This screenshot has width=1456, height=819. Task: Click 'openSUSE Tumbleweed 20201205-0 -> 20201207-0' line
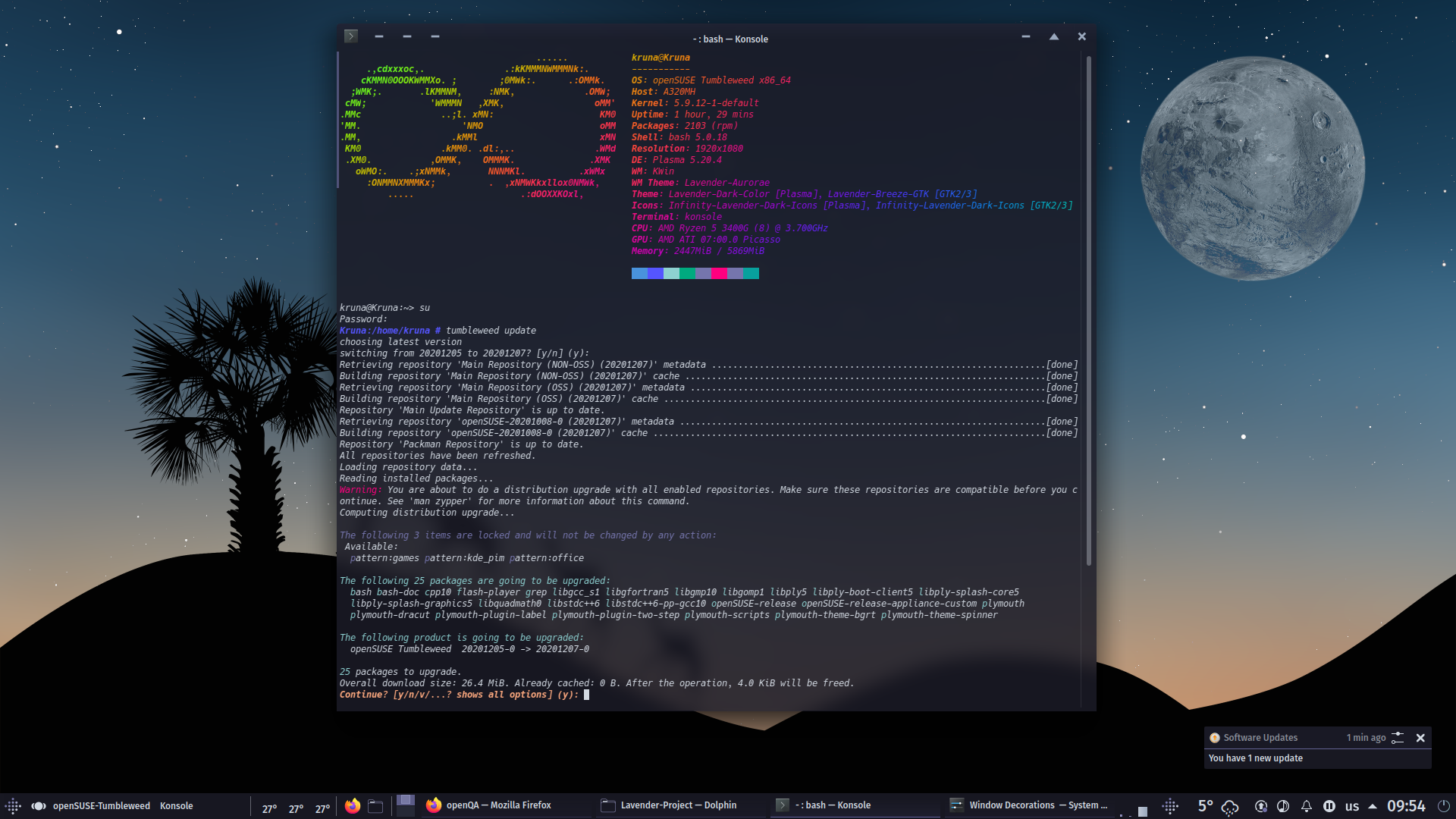click(469, 649)
